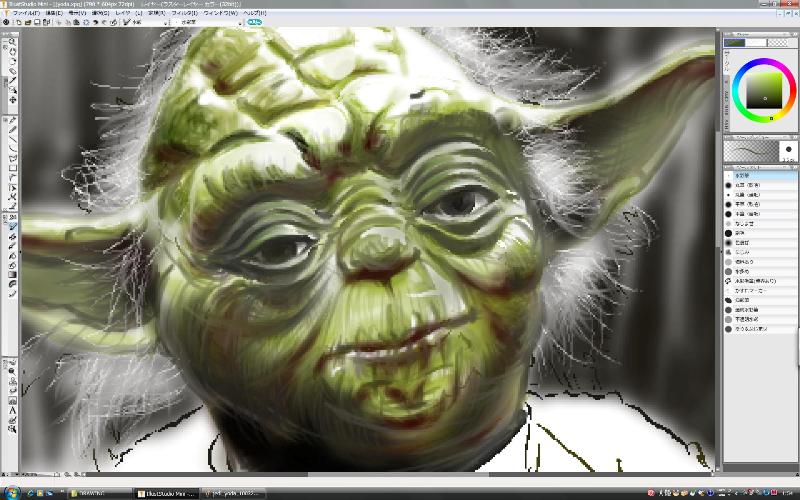Image resolution: width=800 pixels, height=500 pixels.
Task: Open the ウィンドウ(W) menu
Action: pyautogui.click(x=220, y=13)
